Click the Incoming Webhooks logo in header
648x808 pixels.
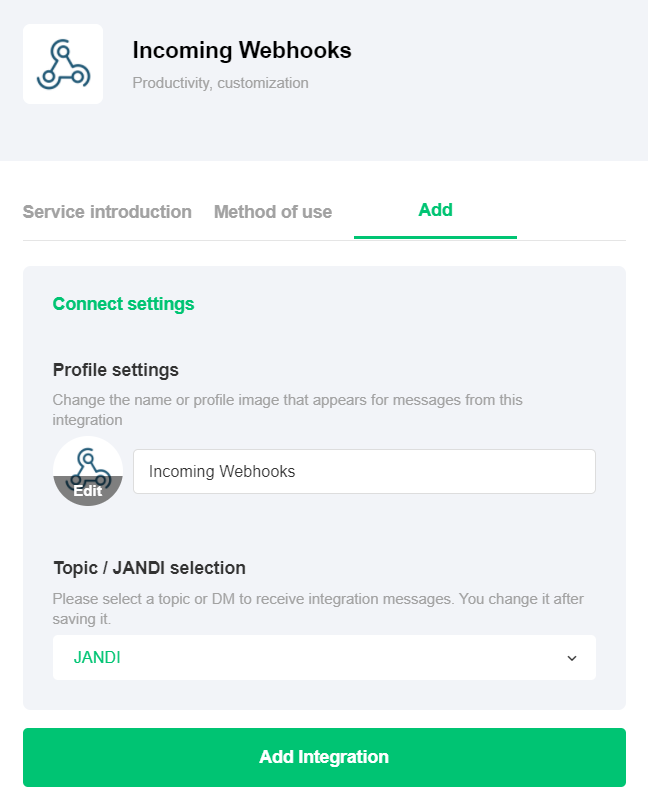pos(63,64)
